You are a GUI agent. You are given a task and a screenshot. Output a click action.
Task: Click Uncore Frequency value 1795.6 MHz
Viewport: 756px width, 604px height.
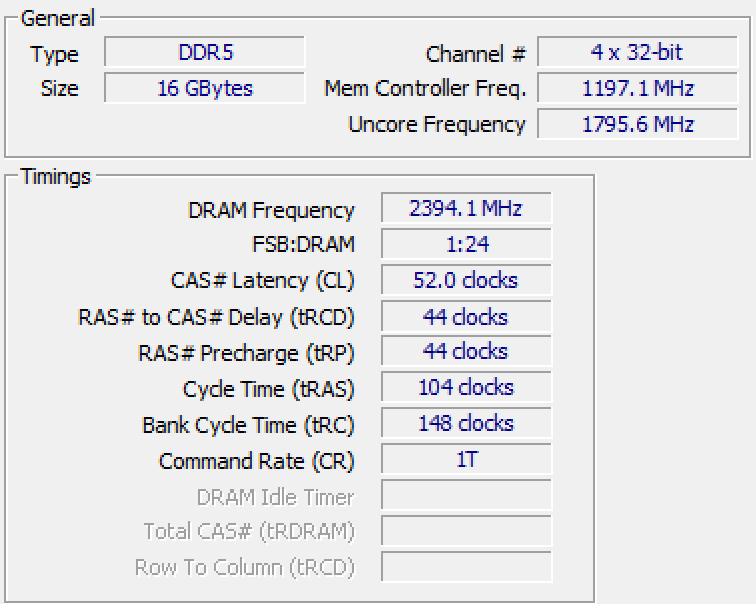coord(637,124)
